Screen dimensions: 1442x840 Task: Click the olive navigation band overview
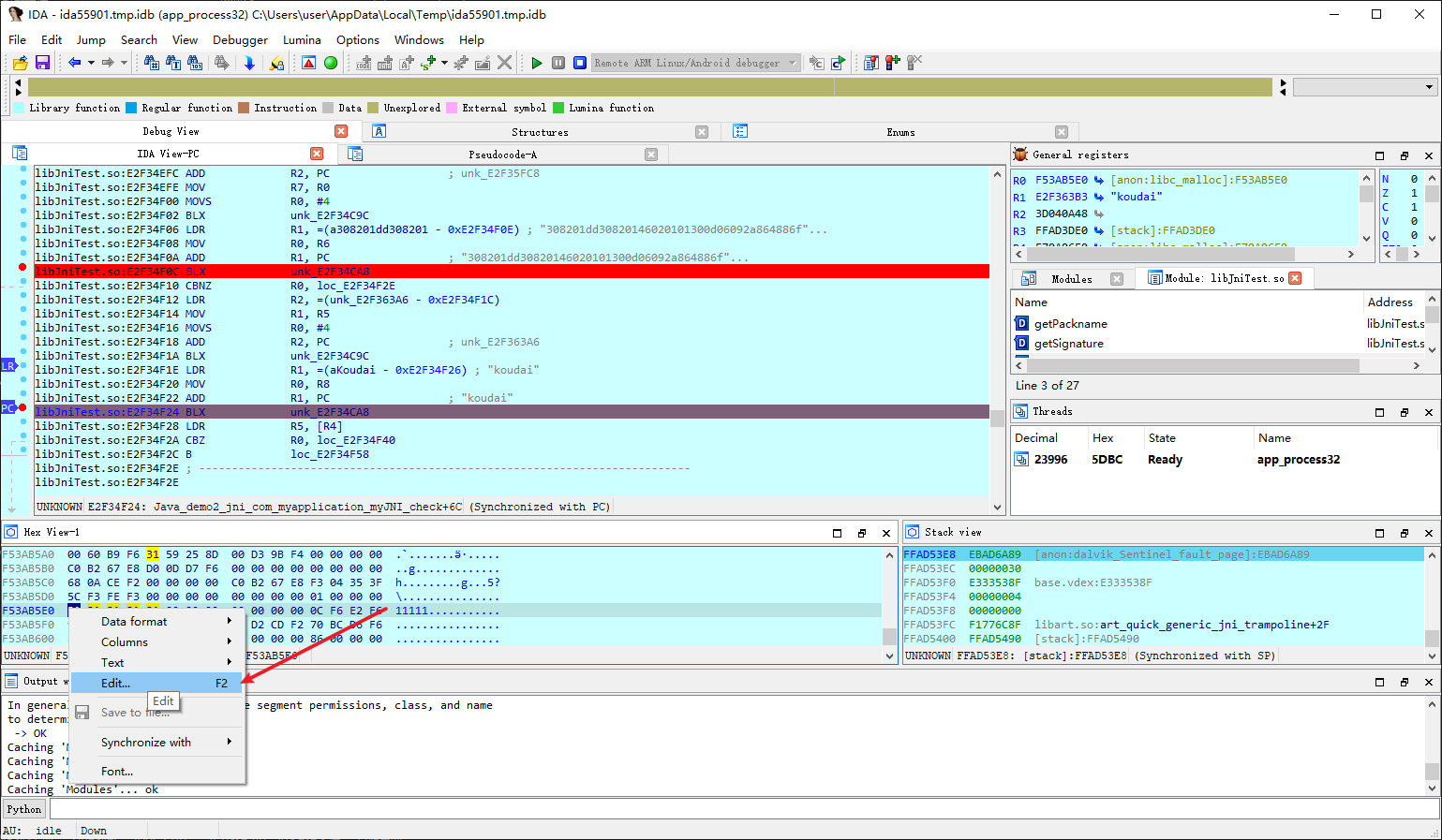pyautogui.click(x=650, y=87)
